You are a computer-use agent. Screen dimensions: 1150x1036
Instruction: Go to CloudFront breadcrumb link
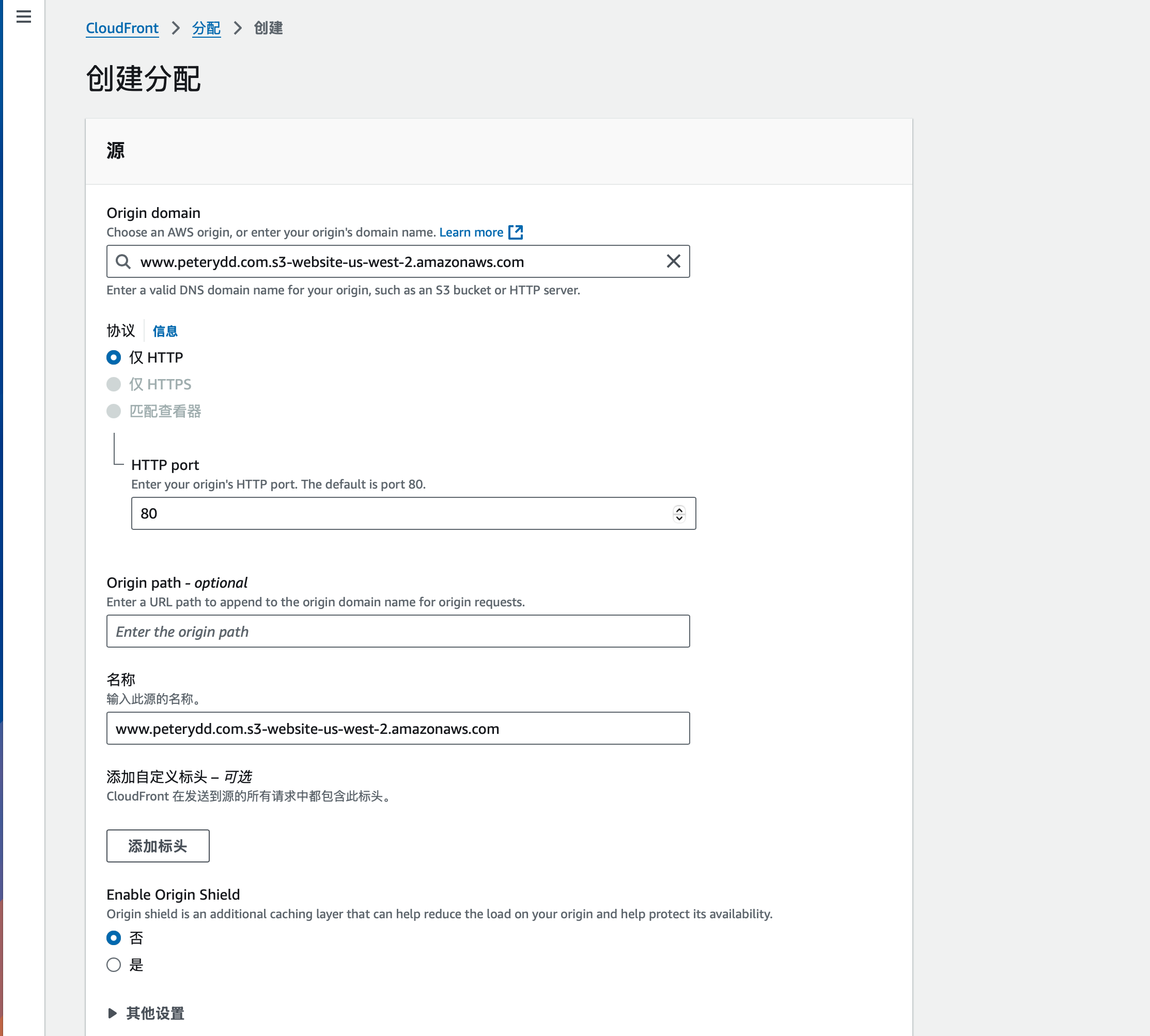[122, 28]
